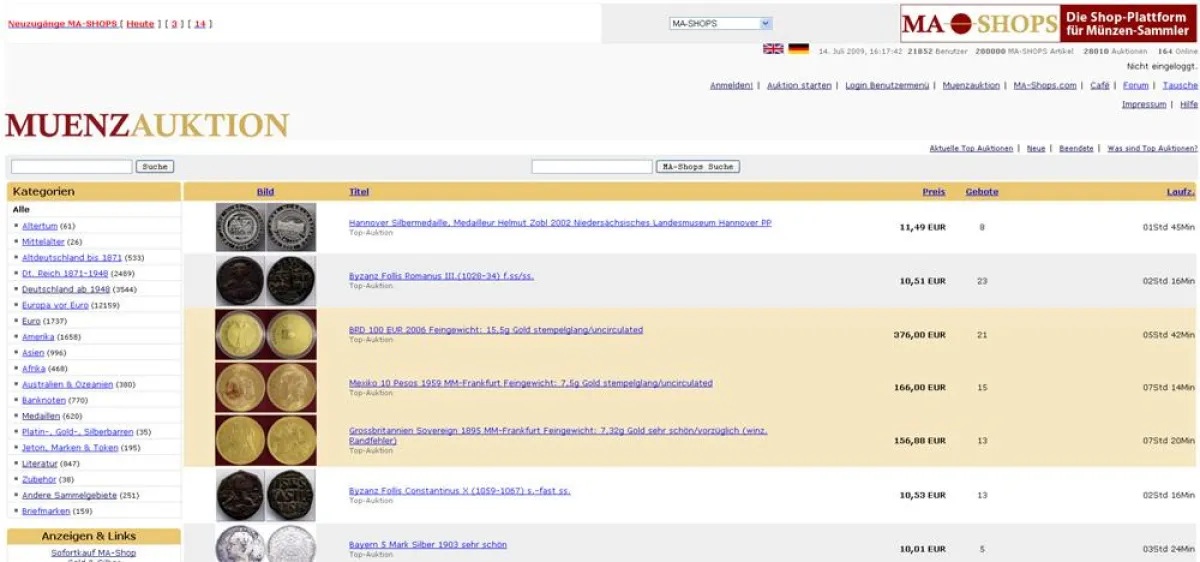Sort auctions by Laufz. column
The width and height of the screenshot is (1200, 562).
click(x=1181, y=192)
